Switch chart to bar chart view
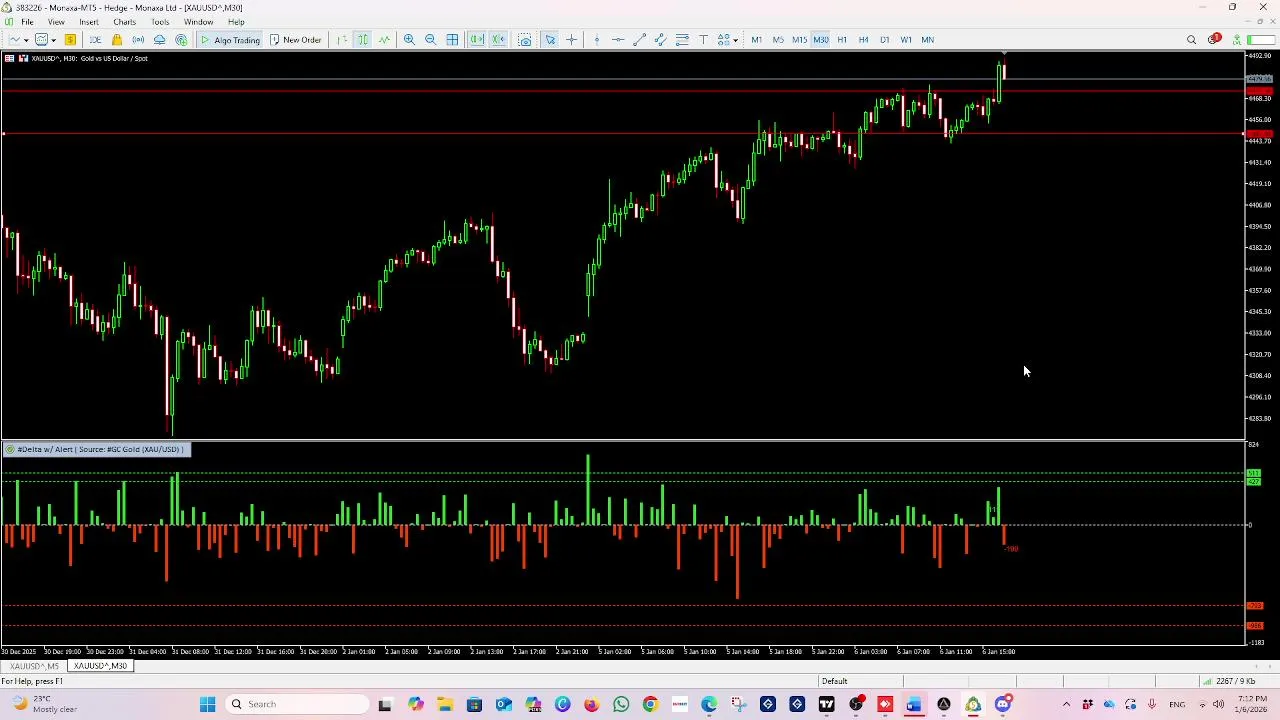Screen dimensions: 1280x720 click(x=342, y=40)
